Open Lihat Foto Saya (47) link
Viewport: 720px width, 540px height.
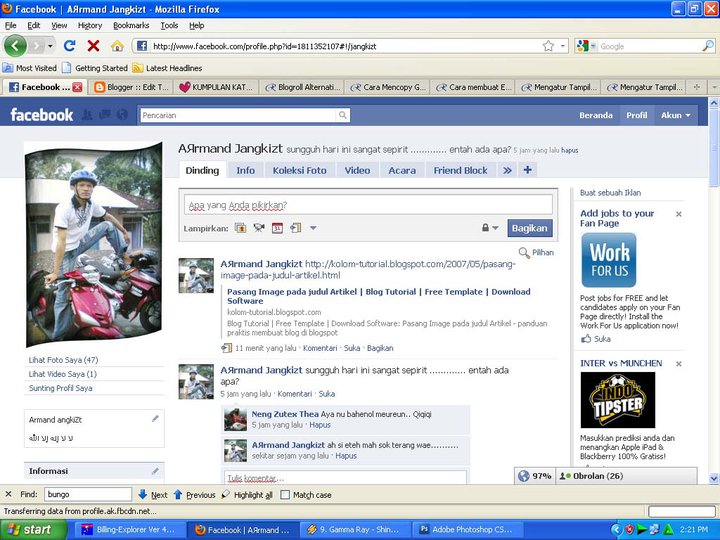tap(63, 360)
